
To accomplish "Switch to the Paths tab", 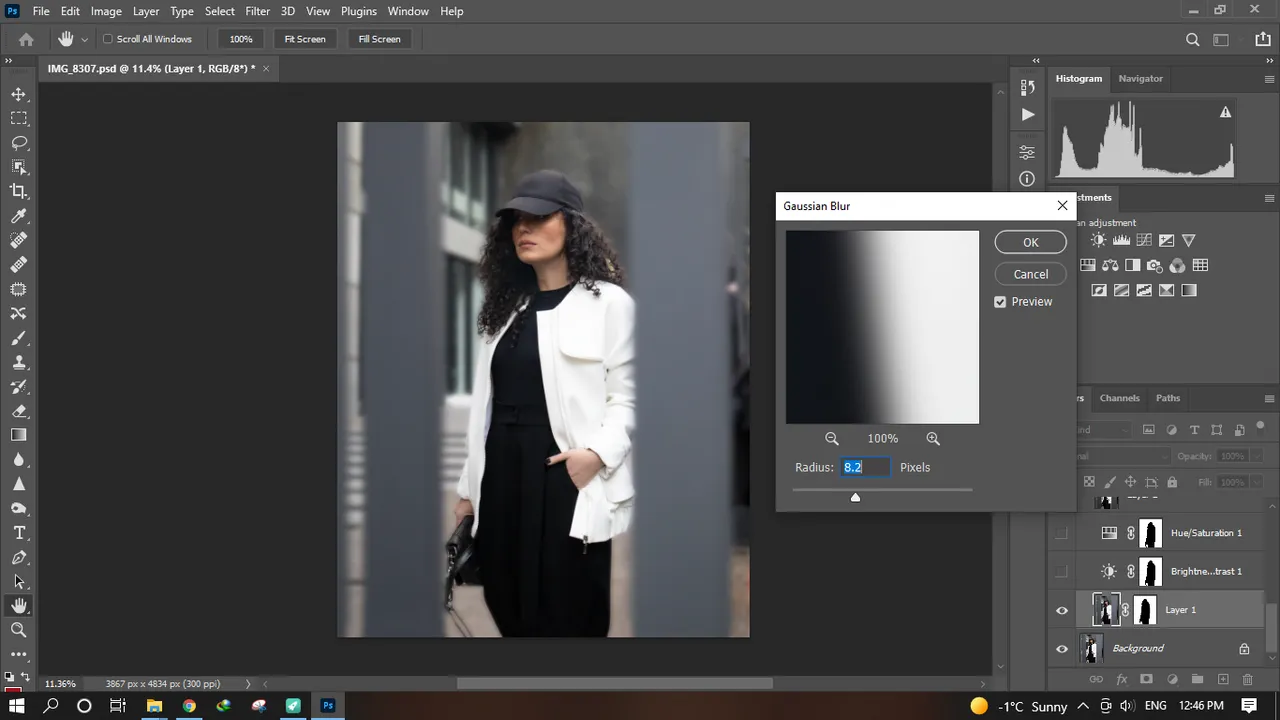I will 1168,398.
